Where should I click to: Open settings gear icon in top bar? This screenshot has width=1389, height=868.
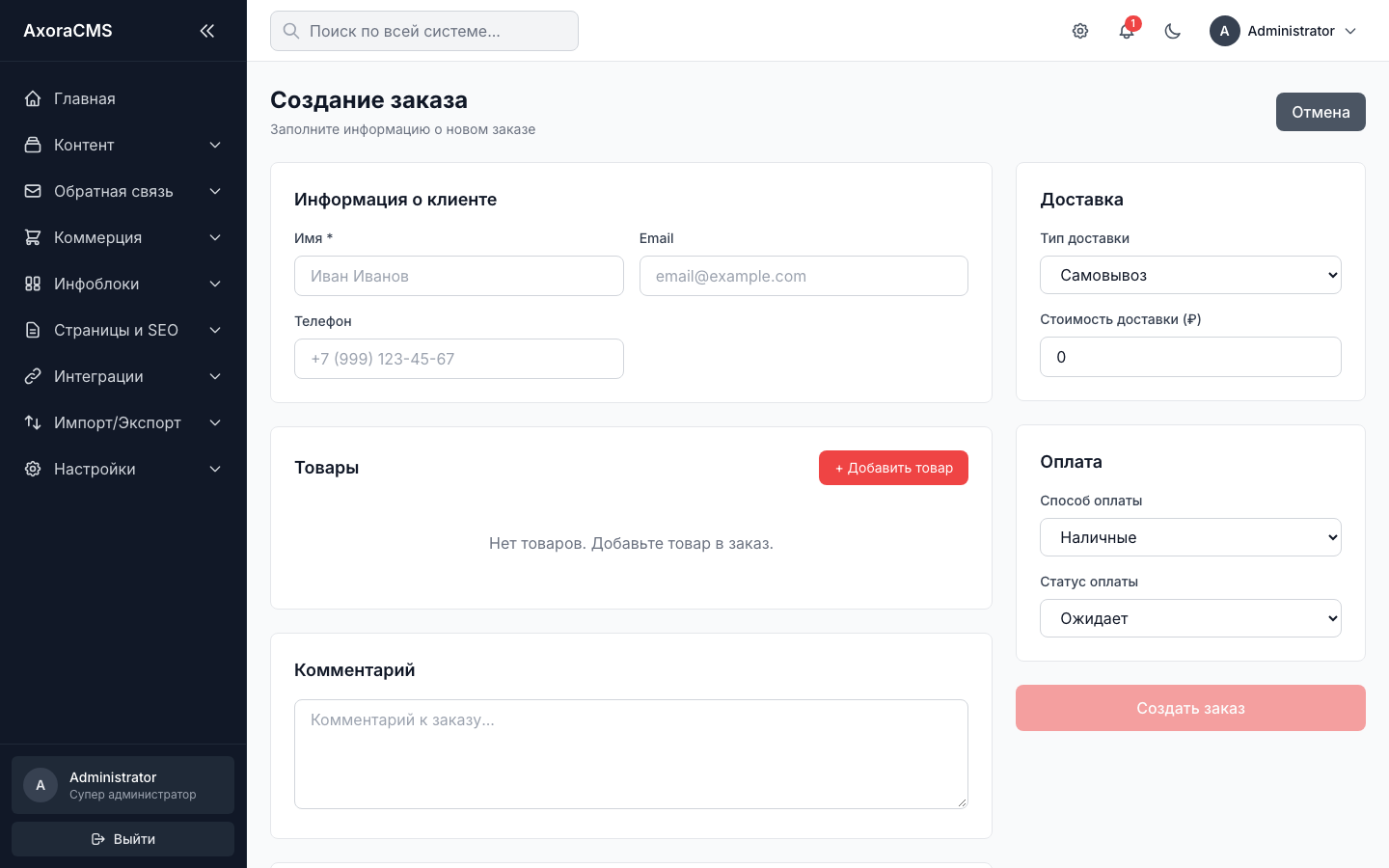pos(1080,31)
